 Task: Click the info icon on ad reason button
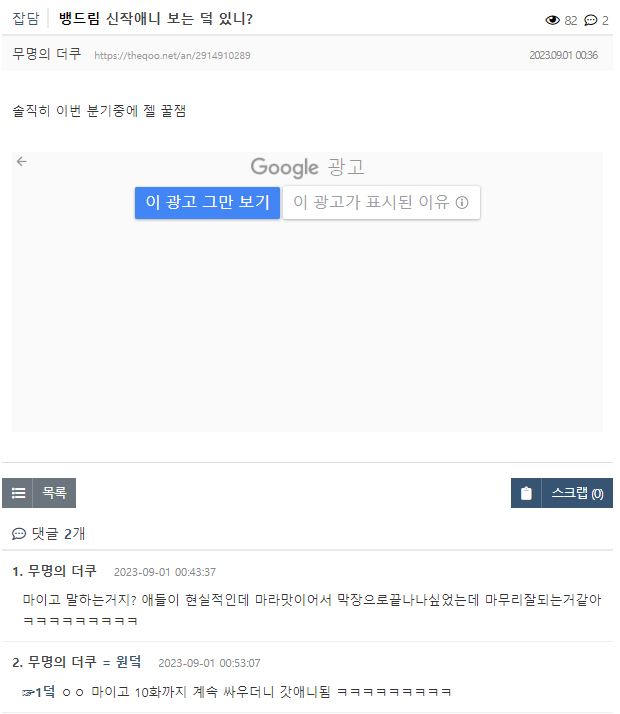[462, 202]
